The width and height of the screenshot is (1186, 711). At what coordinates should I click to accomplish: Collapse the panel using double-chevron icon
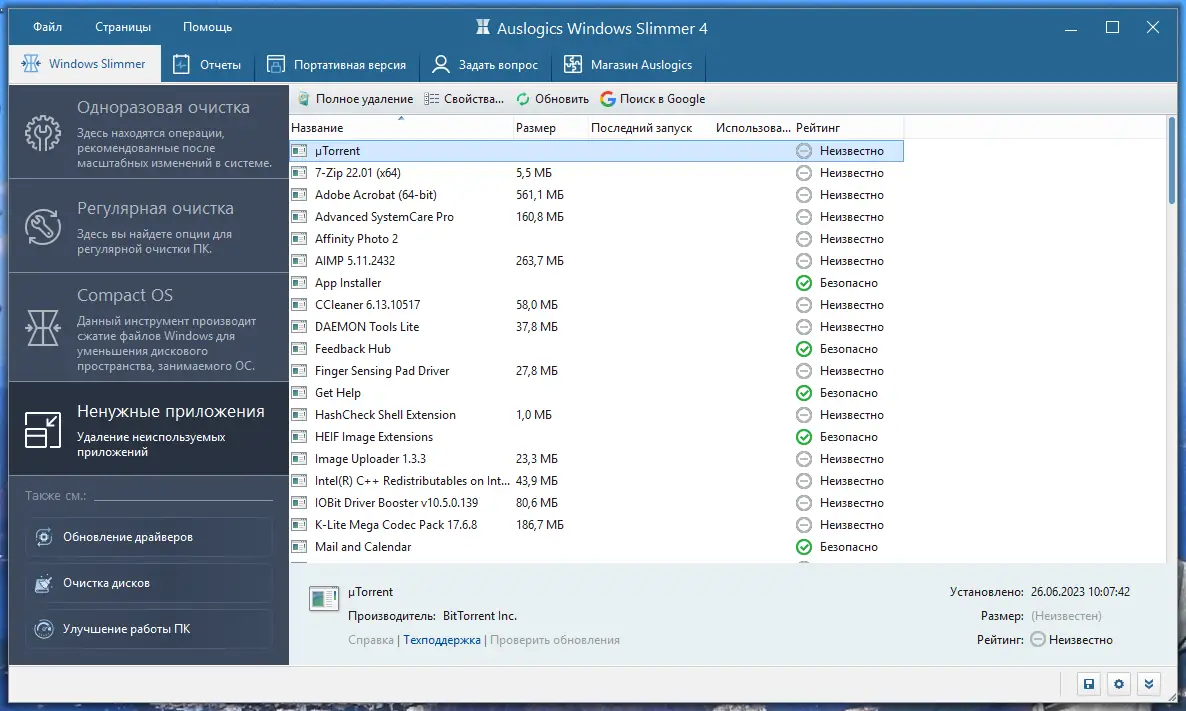point(1148,684)
